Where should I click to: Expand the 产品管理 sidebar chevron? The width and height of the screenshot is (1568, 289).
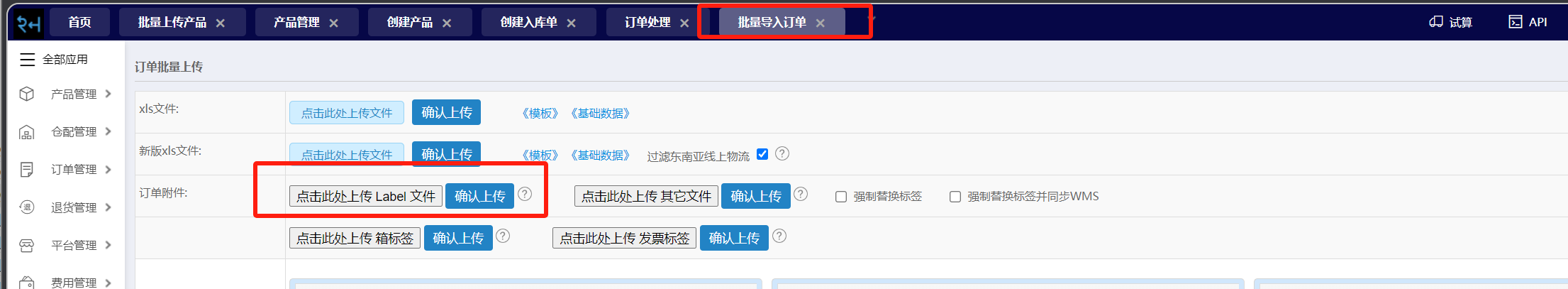[x=109, y=94]
